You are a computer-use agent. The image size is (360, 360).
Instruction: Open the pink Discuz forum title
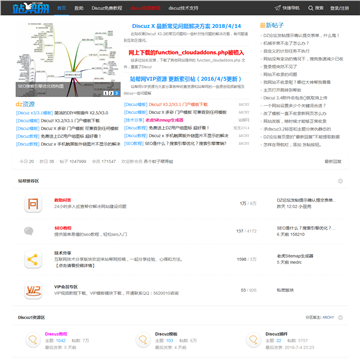click(56, 334)
